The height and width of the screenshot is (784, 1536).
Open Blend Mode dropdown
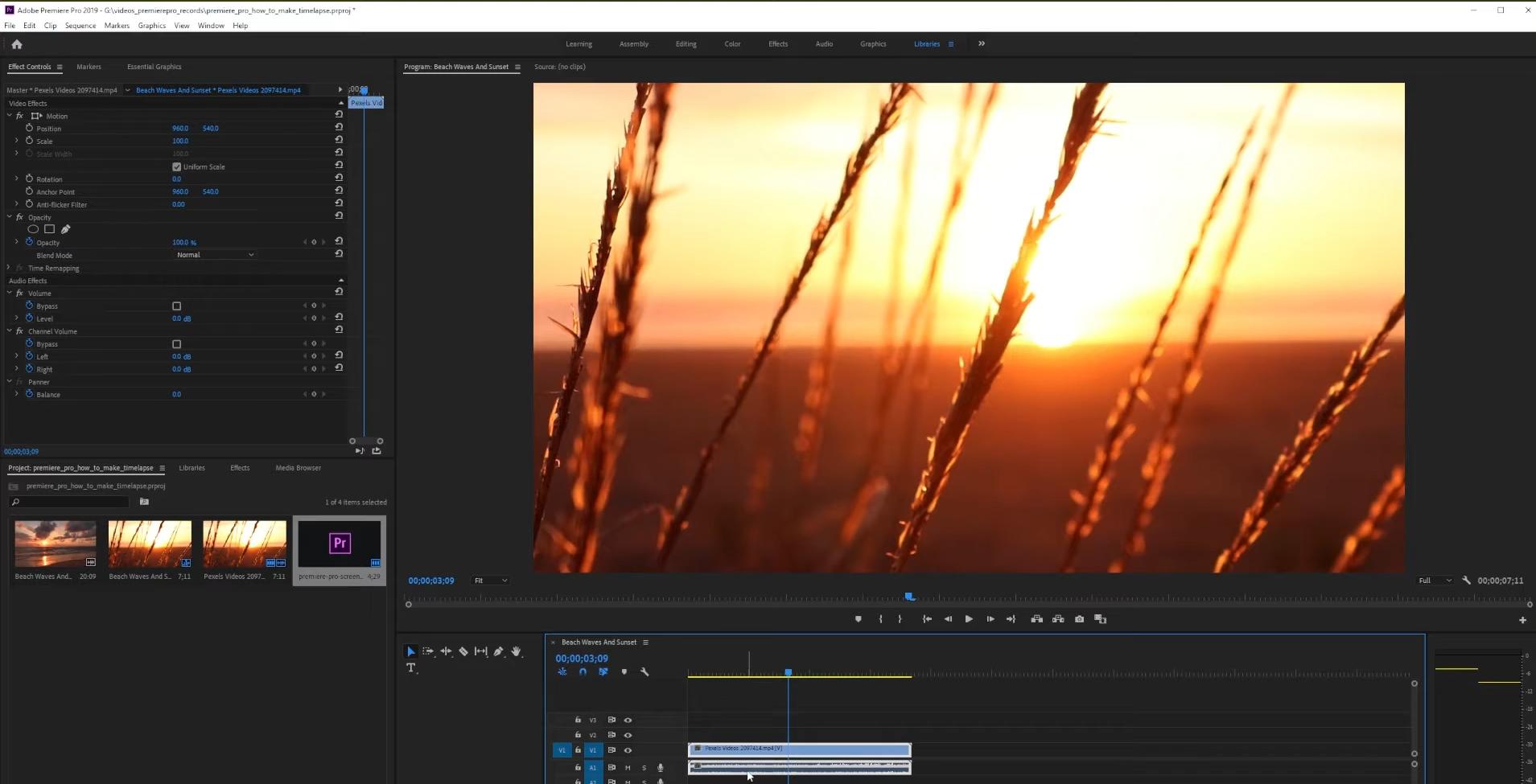click(x=215, y=255)
